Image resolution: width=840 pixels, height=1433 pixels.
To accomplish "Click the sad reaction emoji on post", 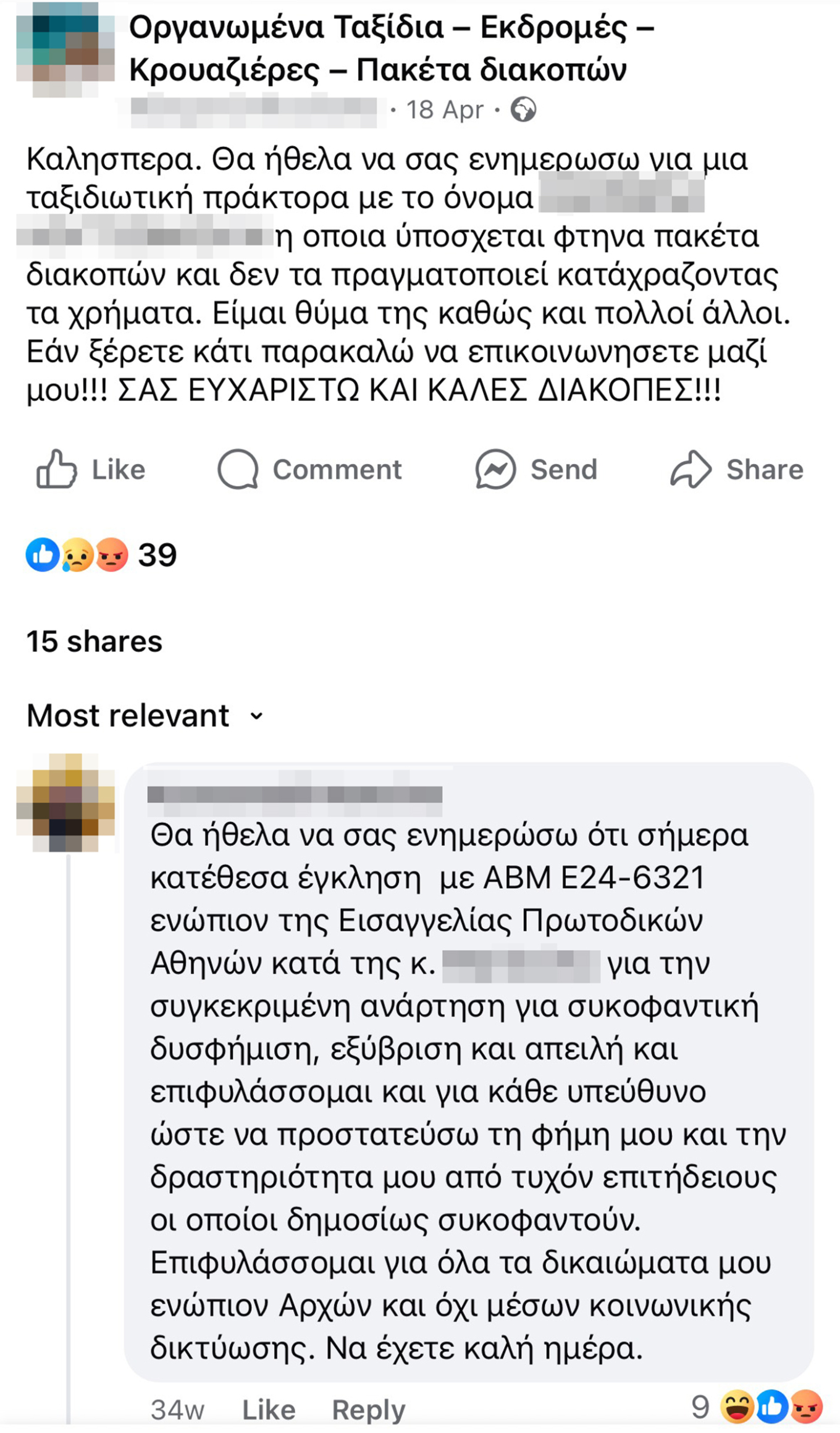I will (77, 554).
